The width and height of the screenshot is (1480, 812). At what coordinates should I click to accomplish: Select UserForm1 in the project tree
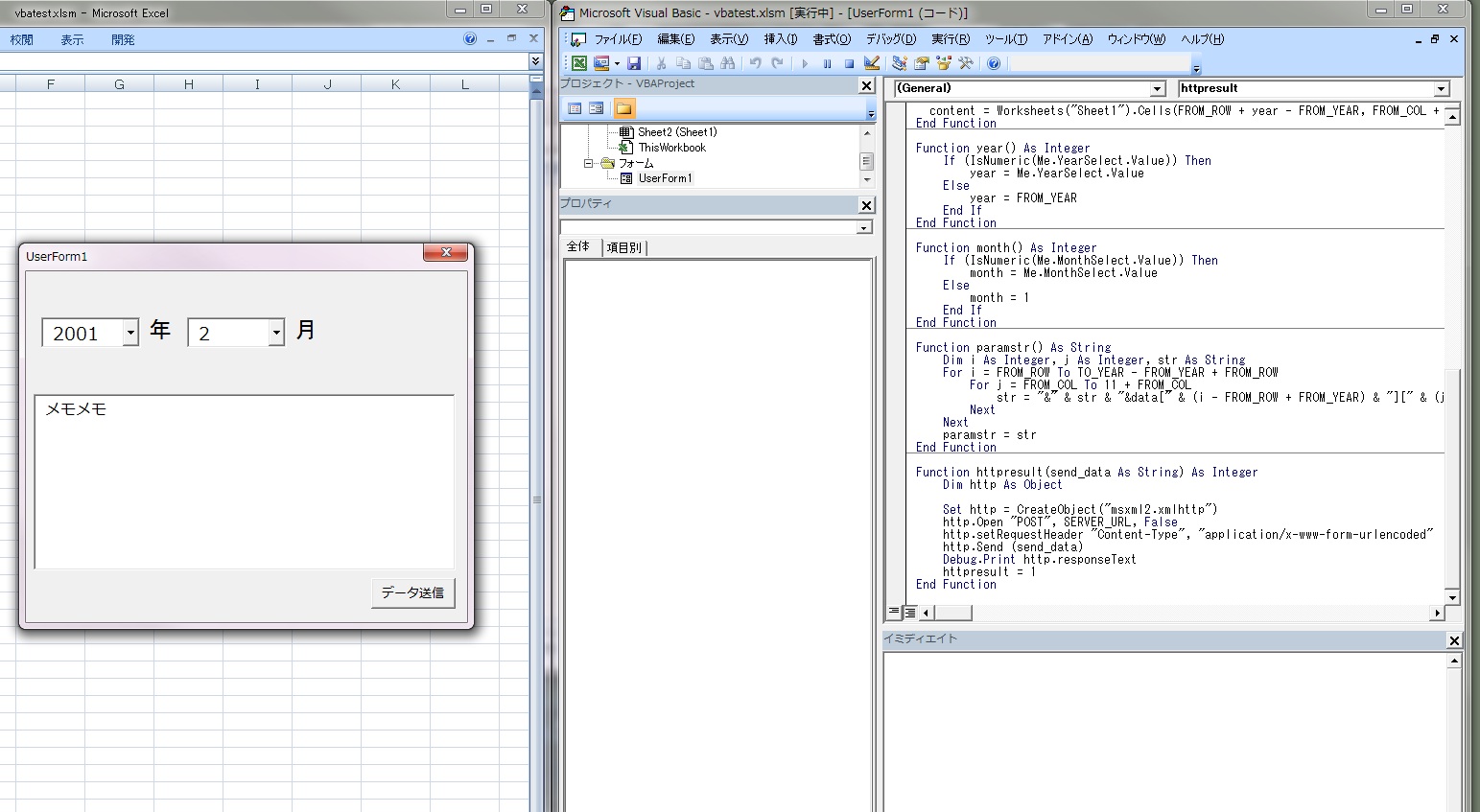click(664, 178)
